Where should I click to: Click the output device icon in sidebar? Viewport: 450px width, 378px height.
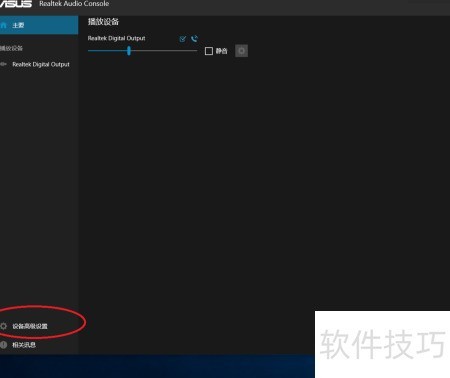(3, 64)
